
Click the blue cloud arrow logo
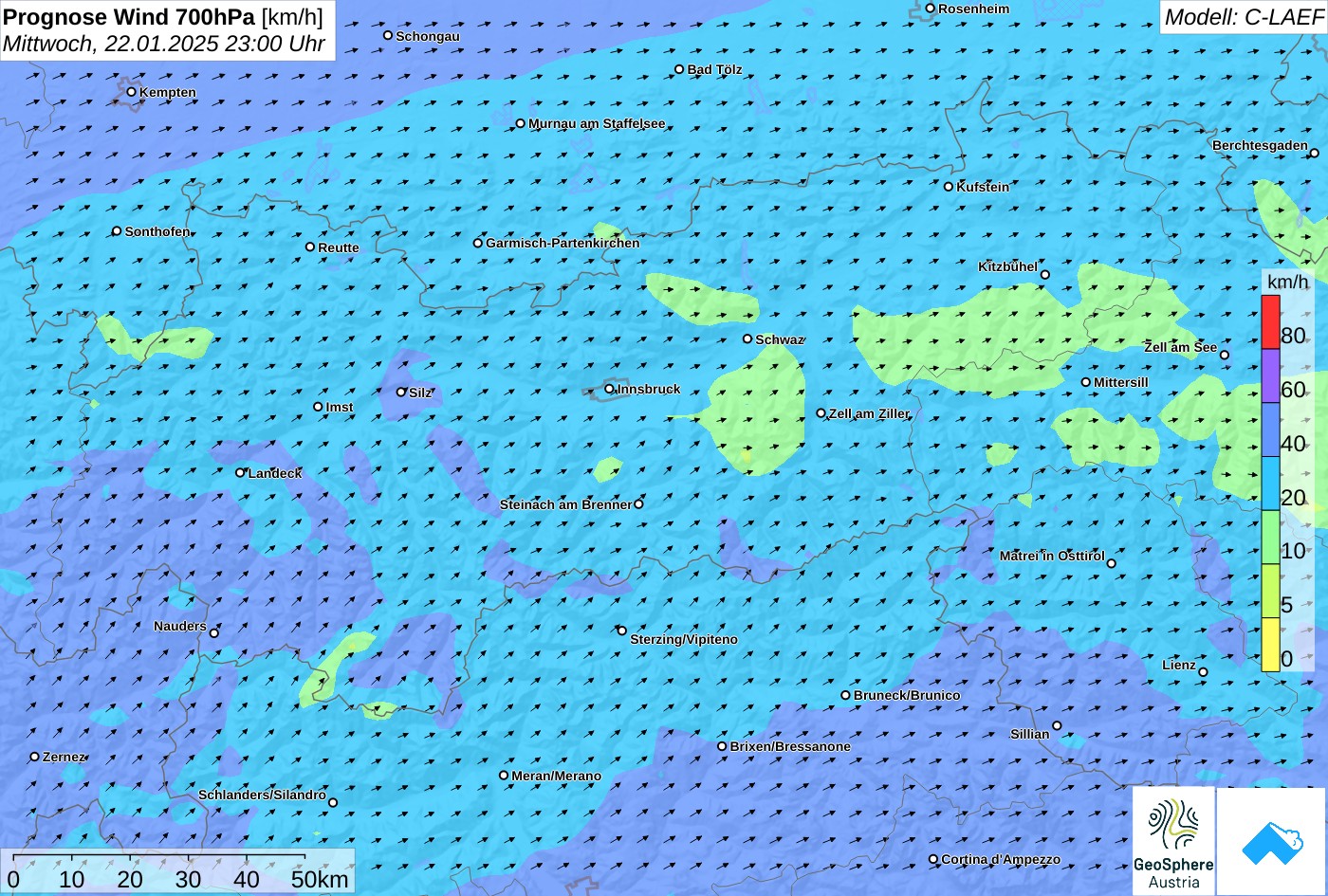point(1272,841)
